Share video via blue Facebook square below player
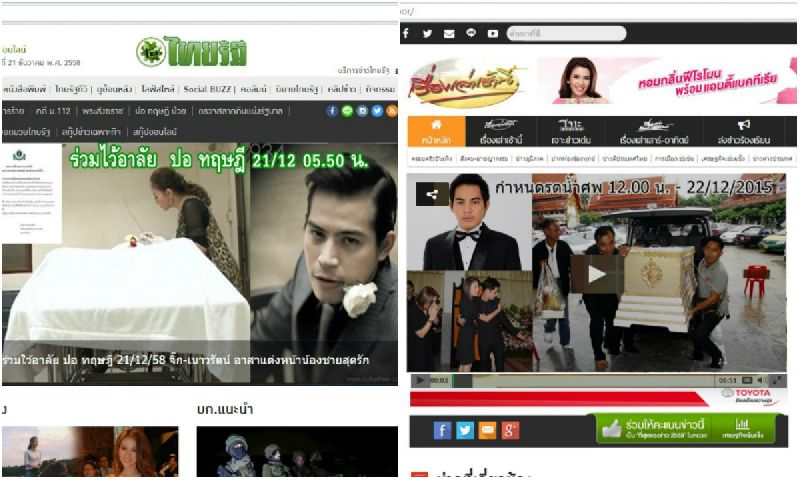Image resolution: width=800 pixels, height=480 pixels. [x=442, y=431]
